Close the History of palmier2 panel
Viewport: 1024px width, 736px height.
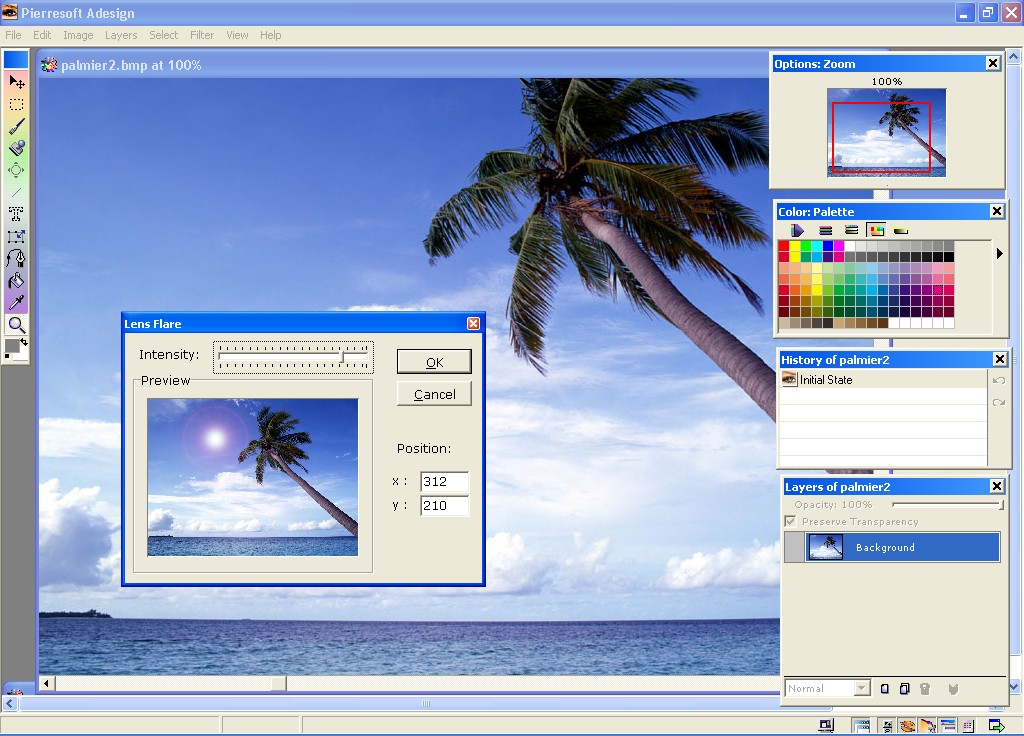click(x=1000, y=359)
